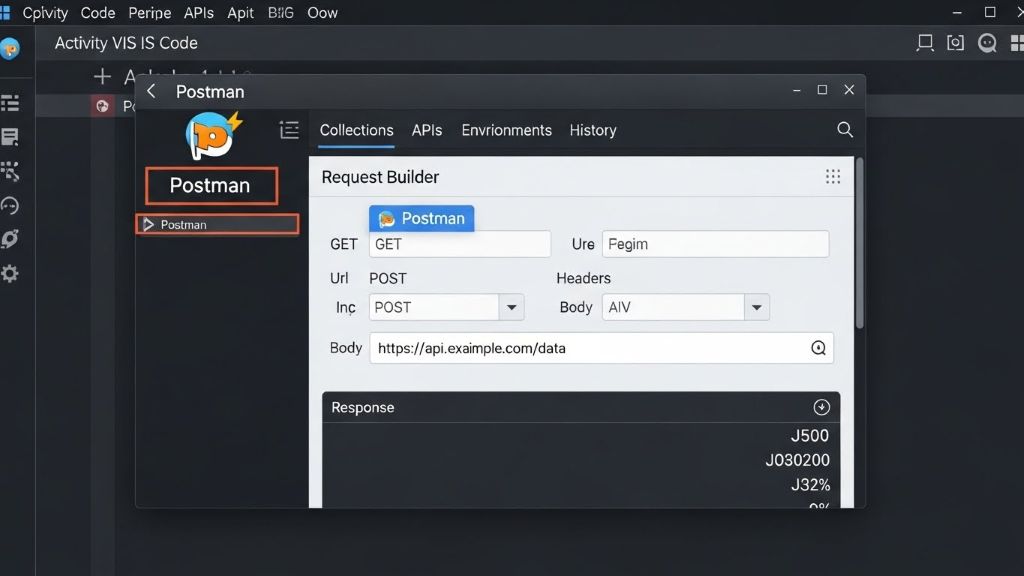Image resolution: width=1024 pixels, height=576 pixels.
Task: Click the circular download icon in Response header
Action: click(822, 407)
